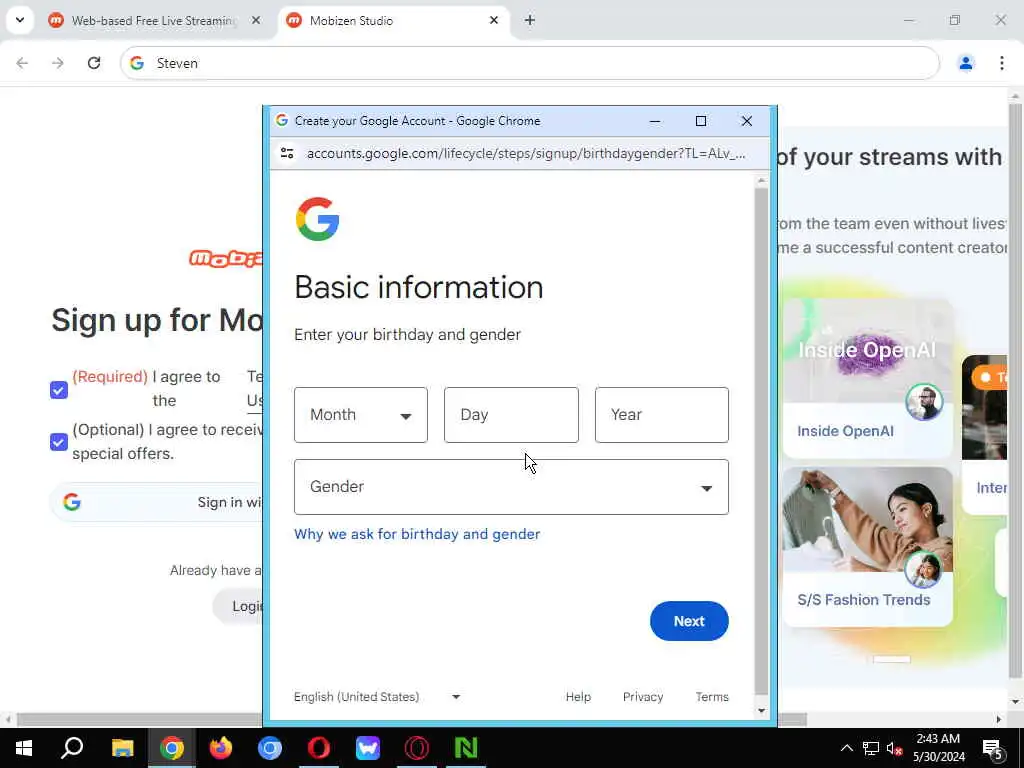Click the popup vertical scrollbar
The height and width of the screenshot is (768, 1024).
click(761, 442)
